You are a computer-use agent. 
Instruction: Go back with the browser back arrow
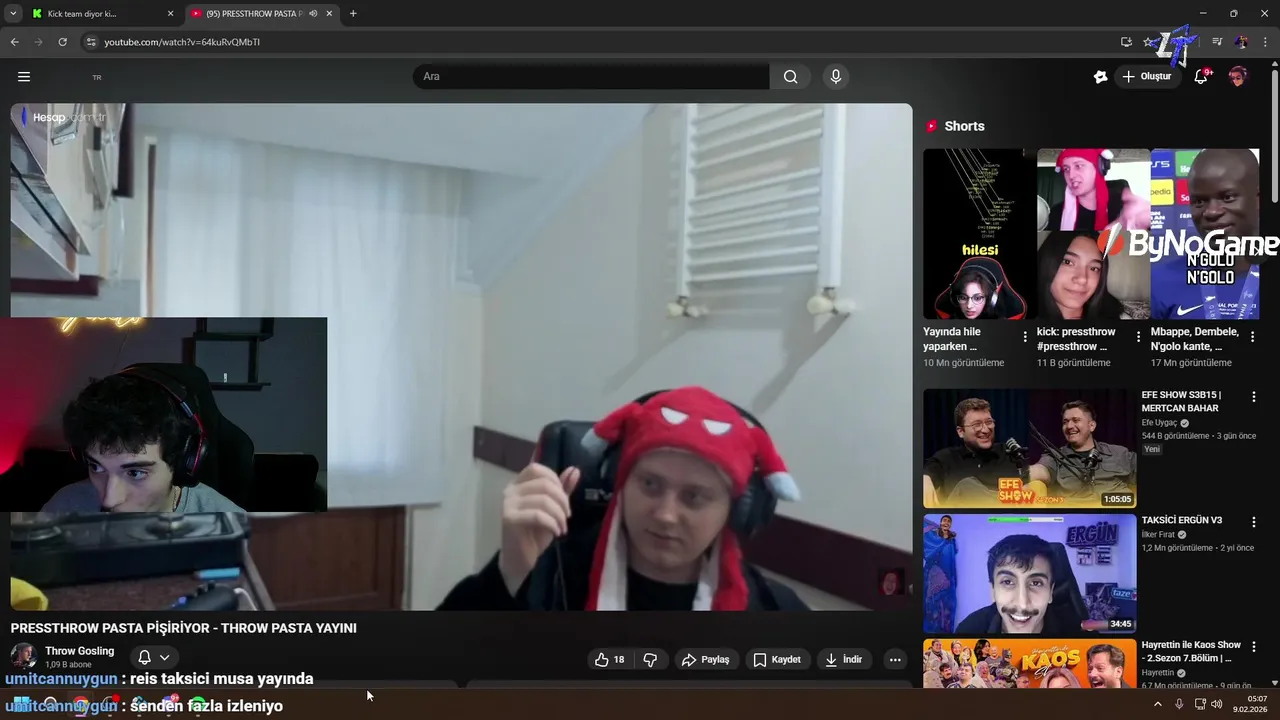pos(14,42)
